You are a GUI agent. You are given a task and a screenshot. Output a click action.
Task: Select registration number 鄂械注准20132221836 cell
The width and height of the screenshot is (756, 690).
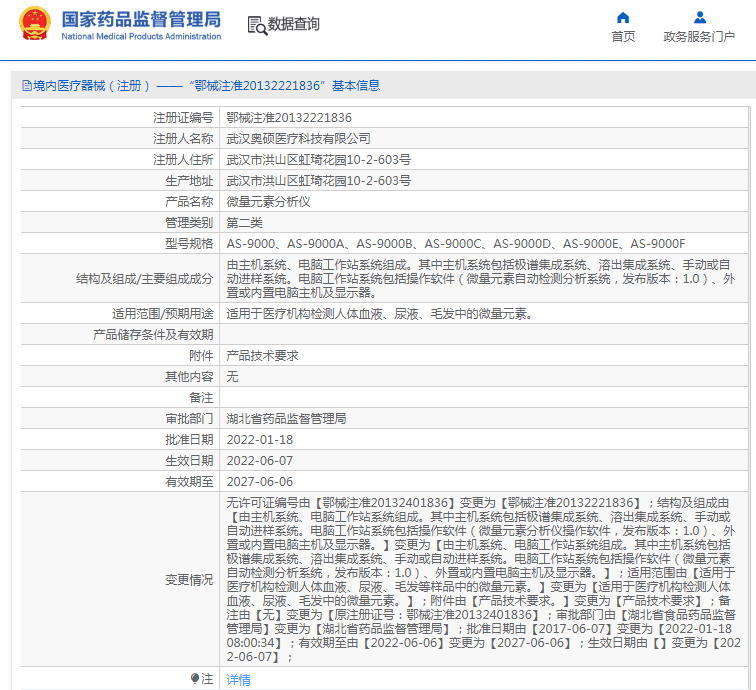(x=289, y=118)
